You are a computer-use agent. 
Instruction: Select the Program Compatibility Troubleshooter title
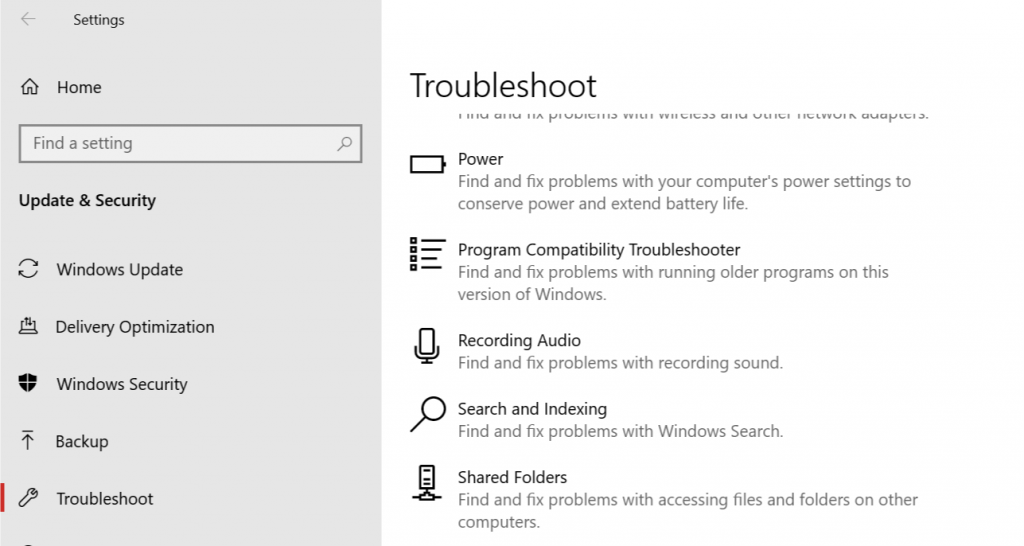click(598, 250)
